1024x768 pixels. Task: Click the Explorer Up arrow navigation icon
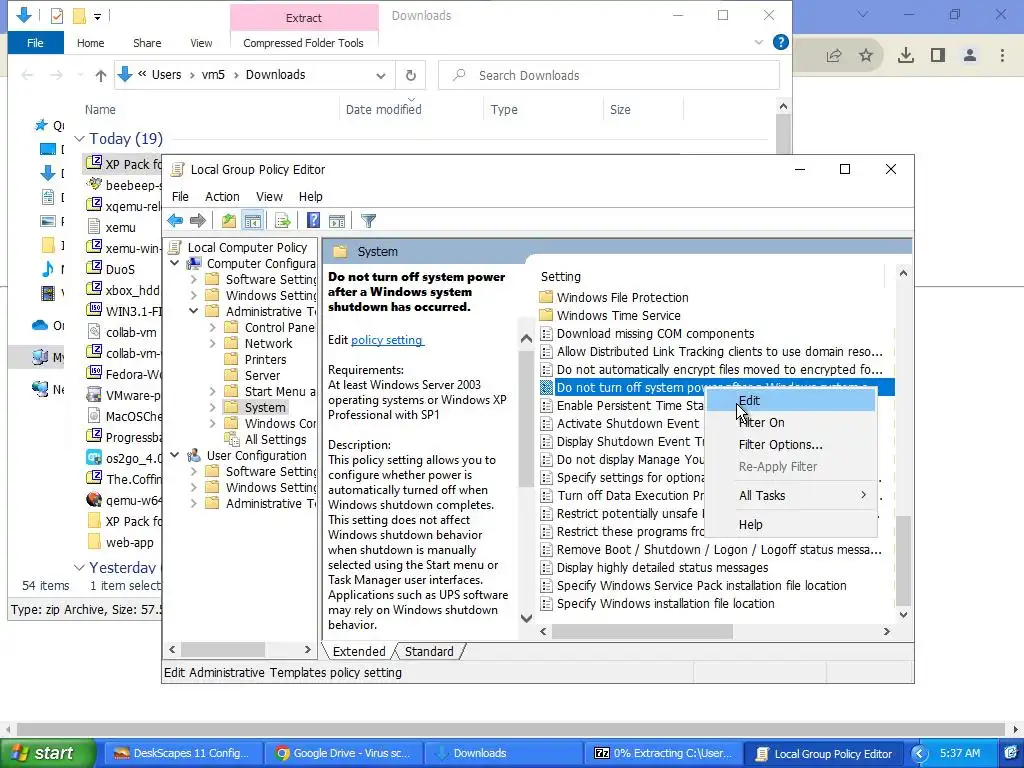(x=101, y=75)
